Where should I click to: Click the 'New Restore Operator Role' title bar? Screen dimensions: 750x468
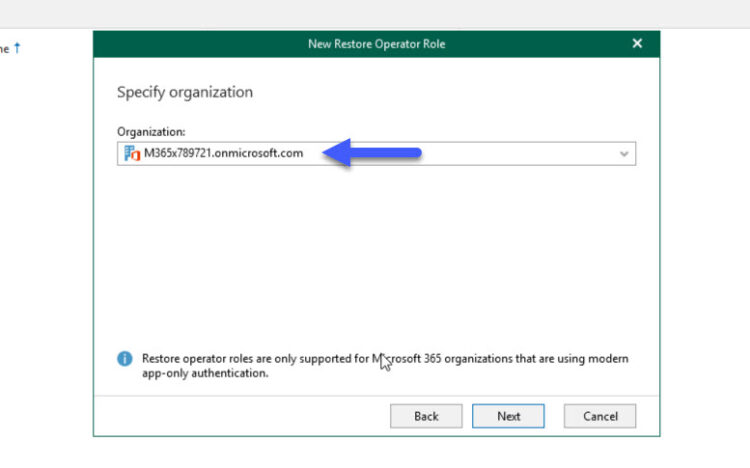pyautogui.click(x=376, y=44)
